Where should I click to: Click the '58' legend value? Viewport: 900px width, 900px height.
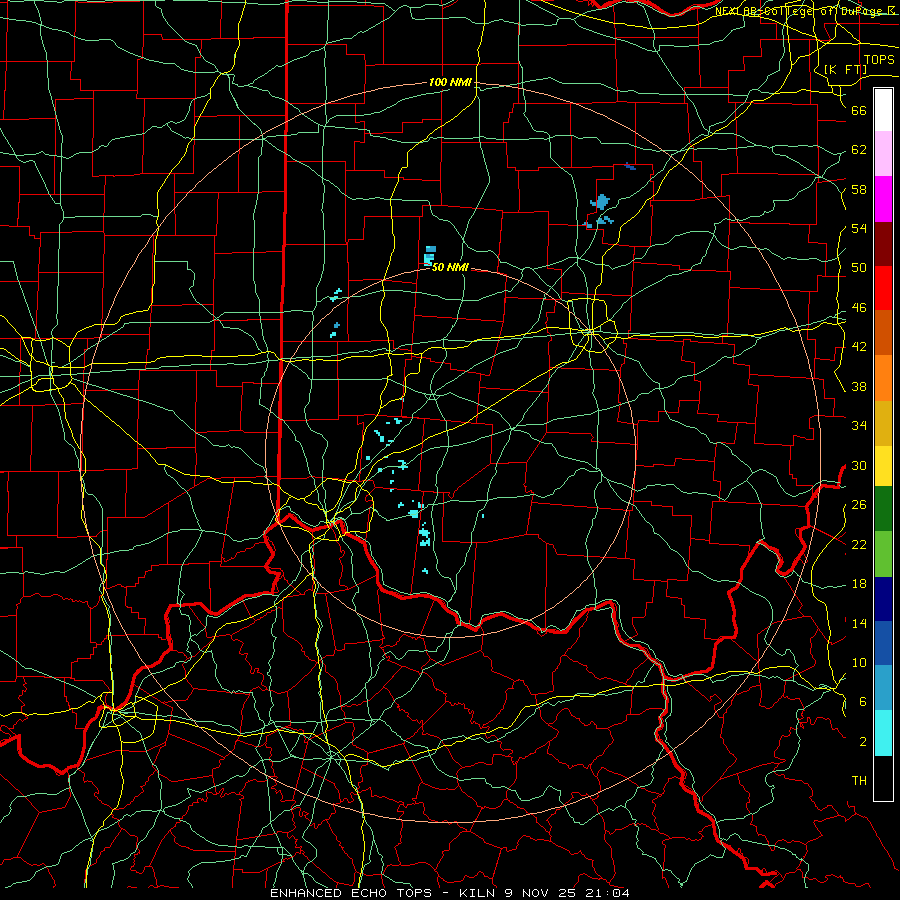(859, 189)
